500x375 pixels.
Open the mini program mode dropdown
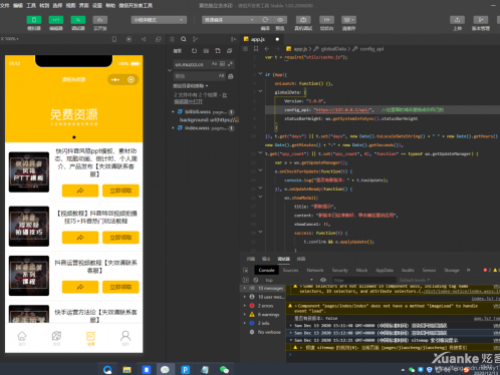pyautogui.click(x=159, y=20)
